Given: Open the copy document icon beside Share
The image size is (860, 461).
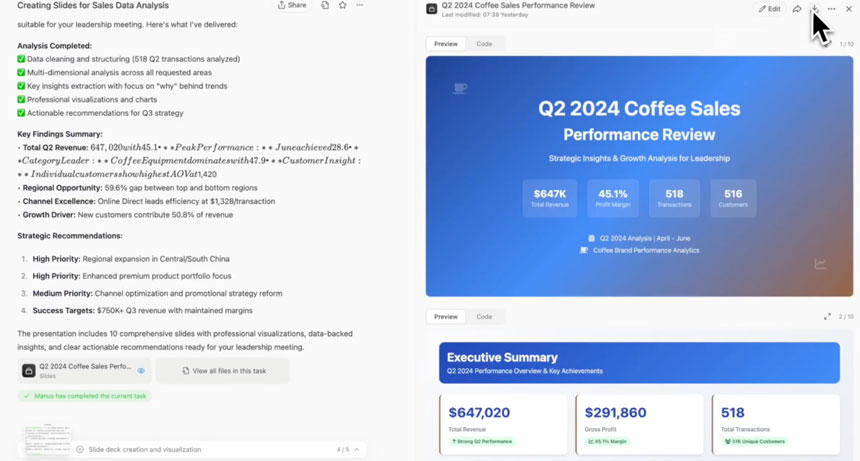Looking at the screenshot, I should tap(325, 5).
